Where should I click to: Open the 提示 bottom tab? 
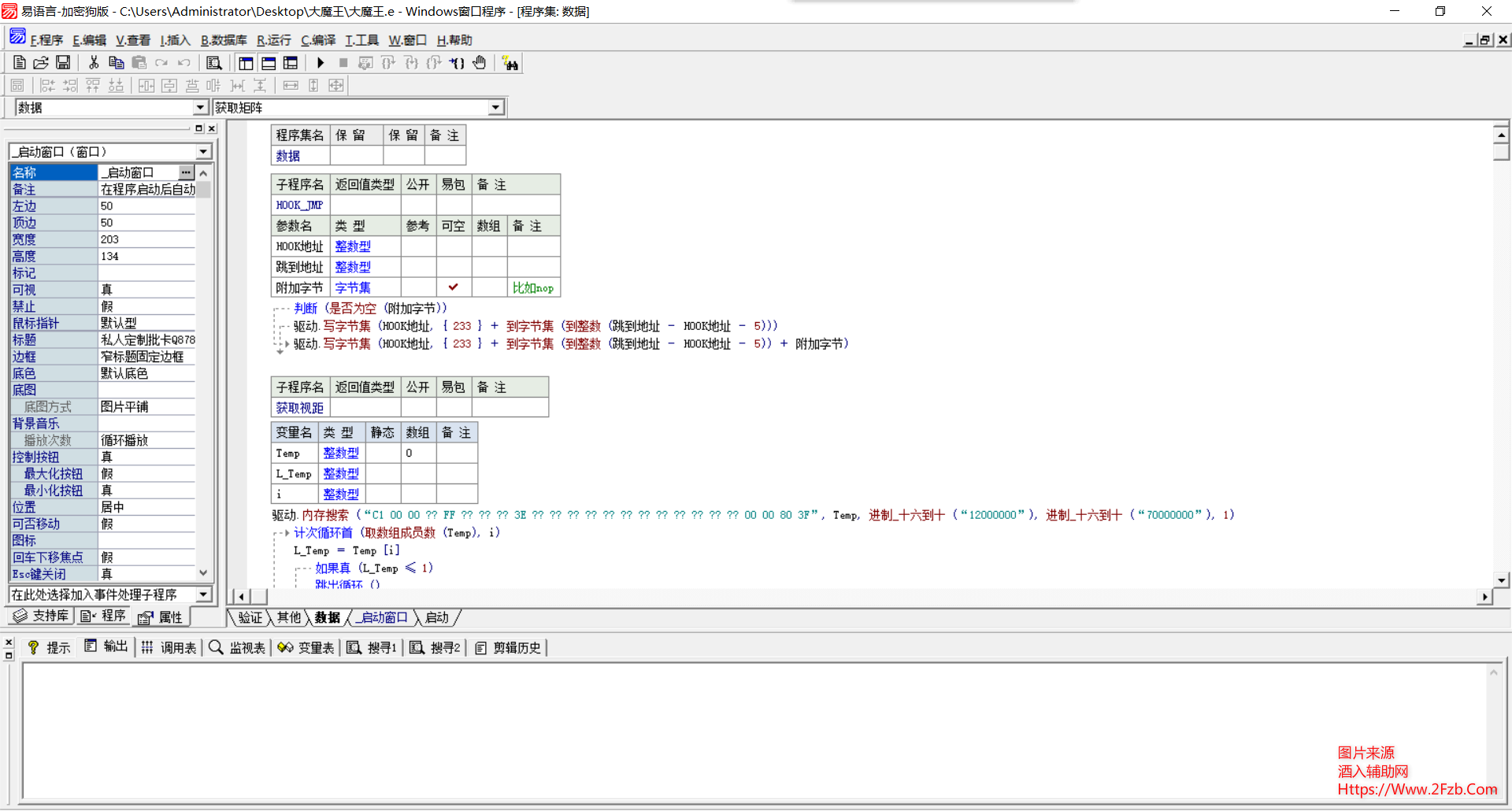(x=49, y=647)
